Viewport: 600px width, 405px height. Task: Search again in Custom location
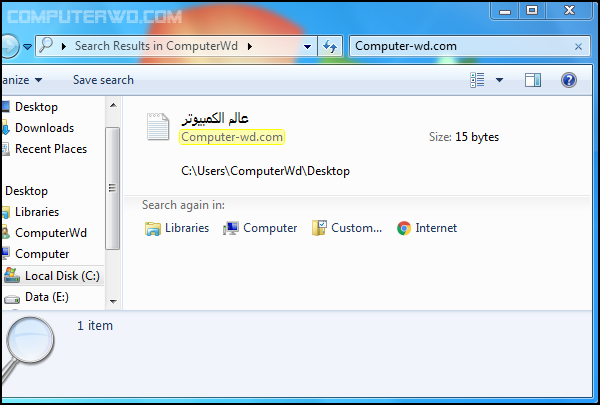point(347,228)
